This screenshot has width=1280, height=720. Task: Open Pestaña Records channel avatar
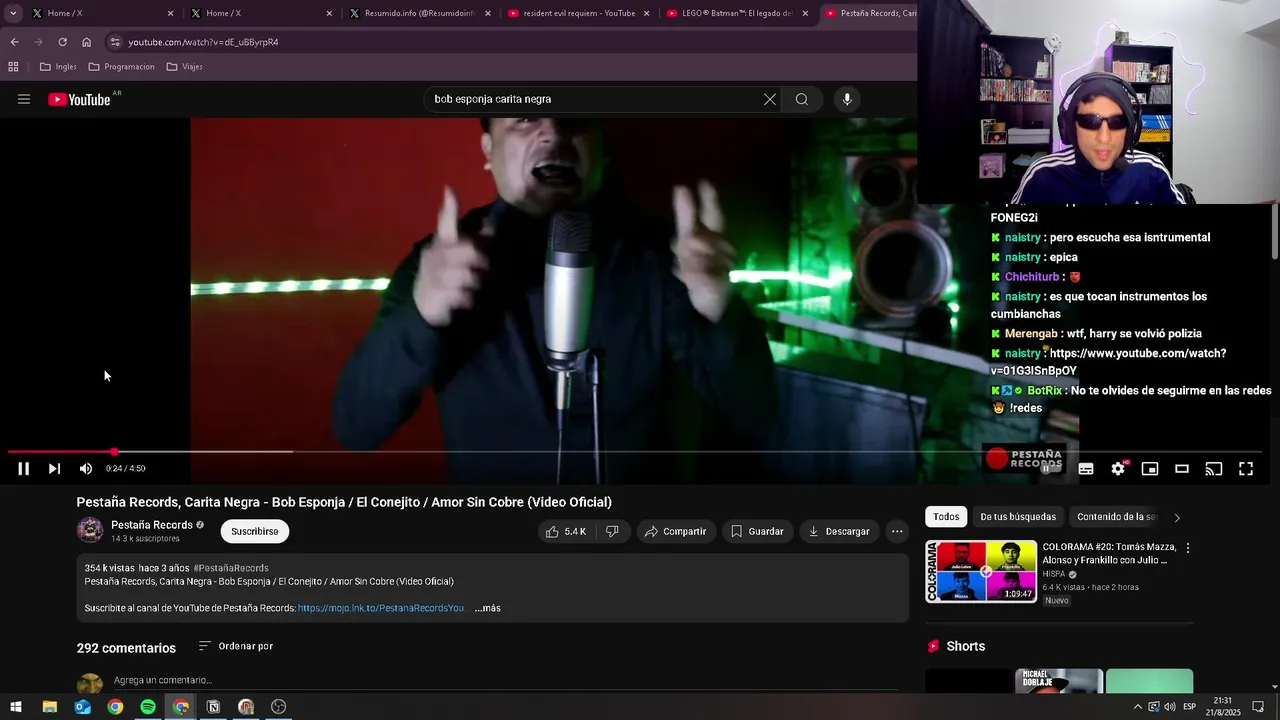(90, 531)
